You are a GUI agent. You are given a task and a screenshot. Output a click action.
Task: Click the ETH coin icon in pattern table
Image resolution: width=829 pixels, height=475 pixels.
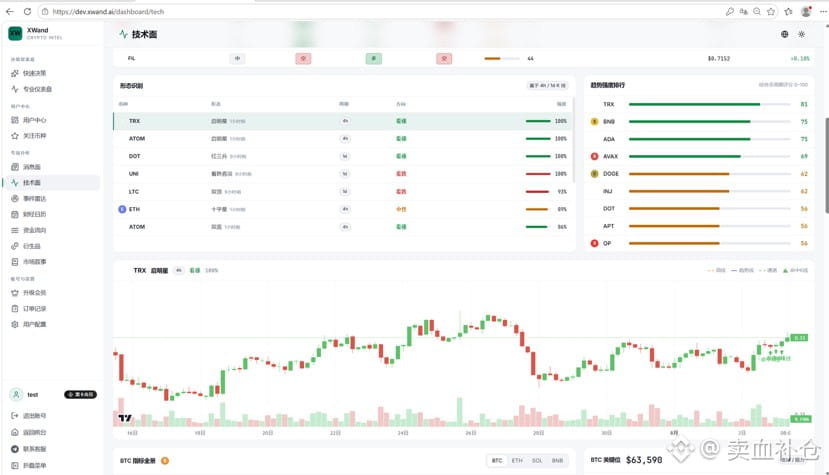click(x=122, y=209)
